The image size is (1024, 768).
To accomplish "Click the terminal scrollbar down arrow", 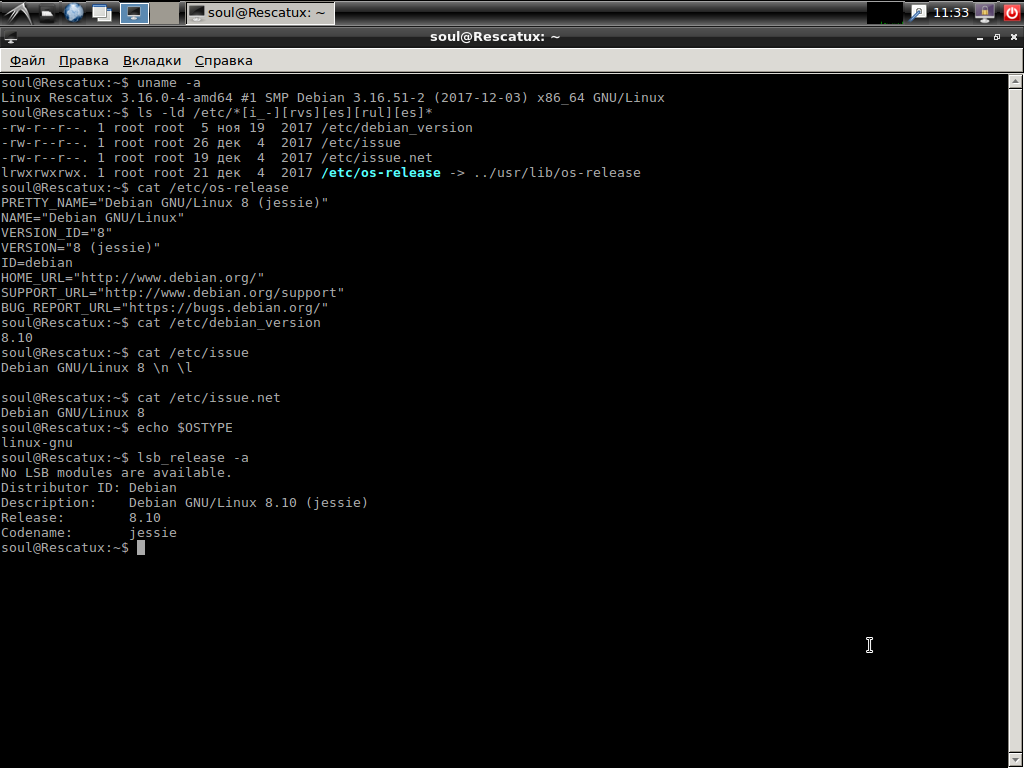I will (1015, 760).
